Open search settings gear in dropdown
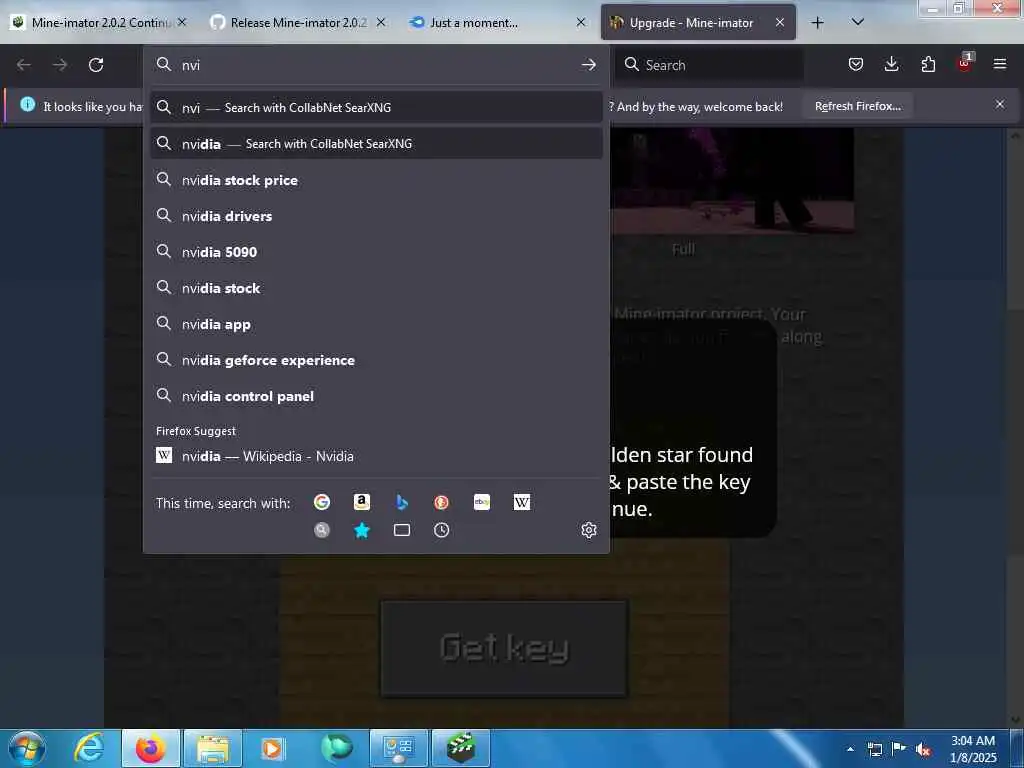This screenshot has height=768, width=1024. pos(588,530)
